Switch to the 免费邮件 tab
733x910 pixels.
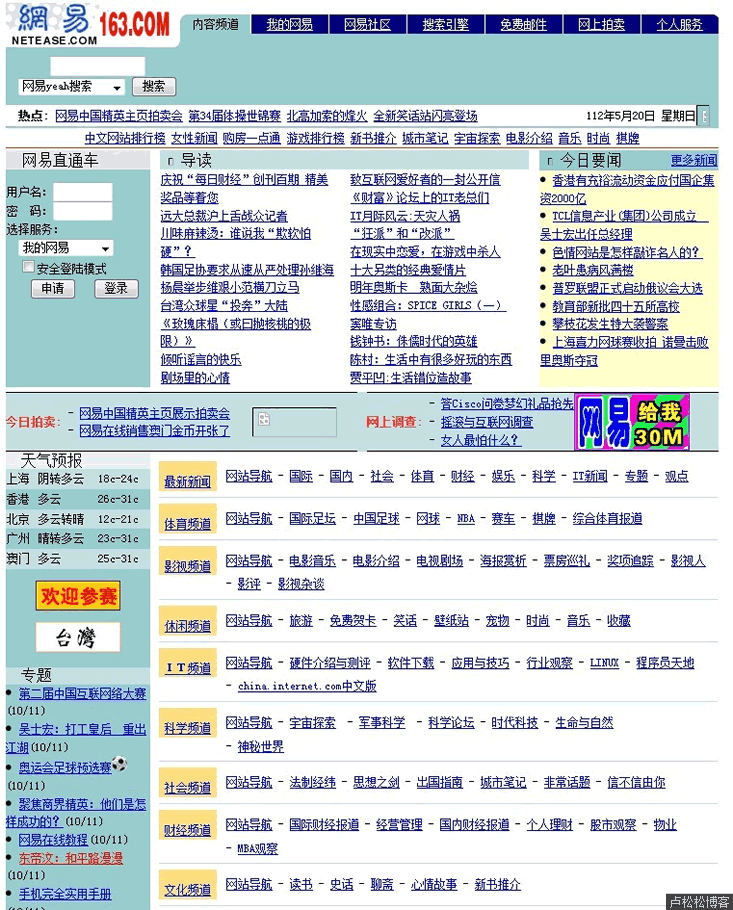[x=523, y=25]
